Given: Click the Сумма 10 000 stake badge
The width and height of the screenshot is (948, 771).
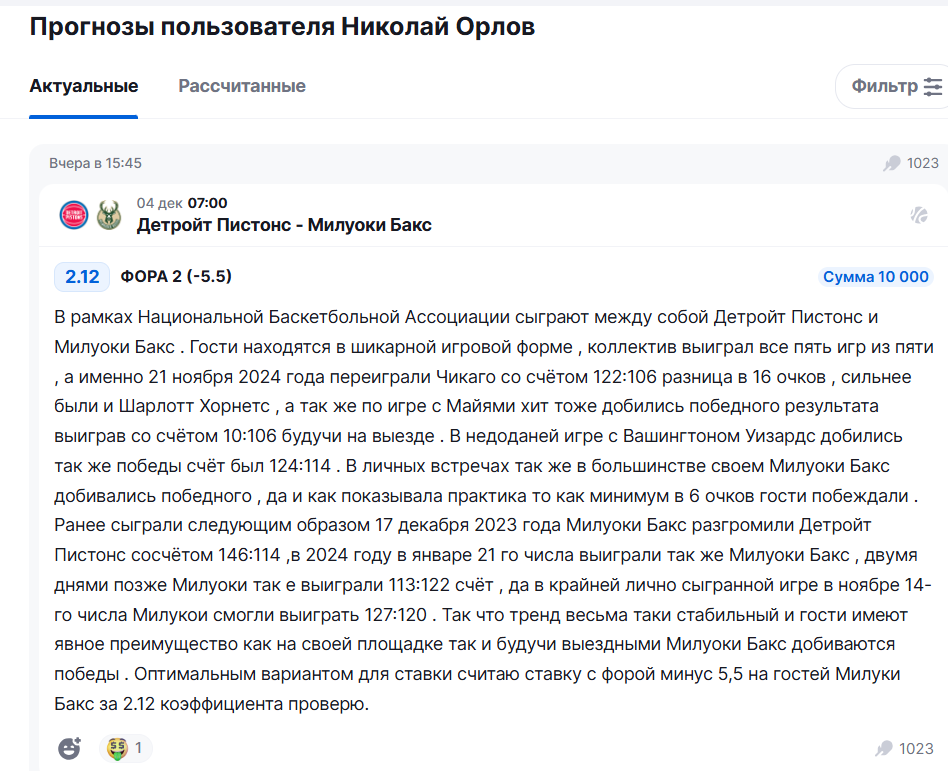Looking at the screenshot, I should [875, 277].
